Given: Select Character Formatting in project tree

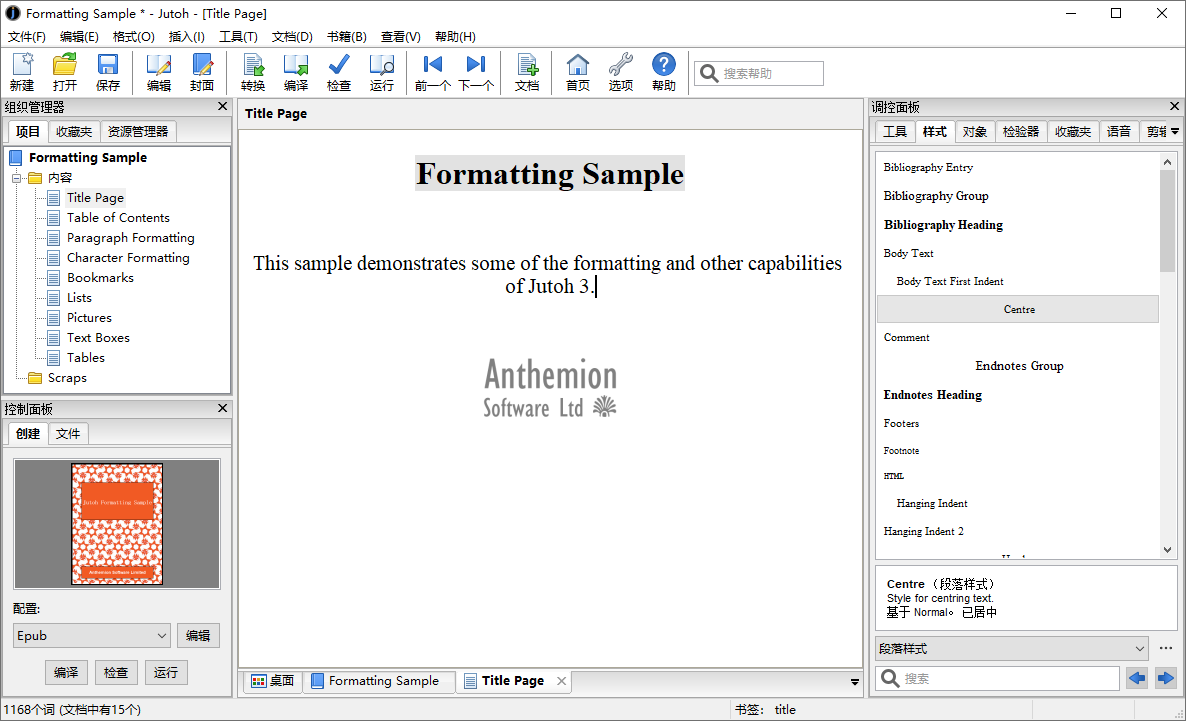Looking at the screenshot, I should pyautogui.click(x=128, y=258).
